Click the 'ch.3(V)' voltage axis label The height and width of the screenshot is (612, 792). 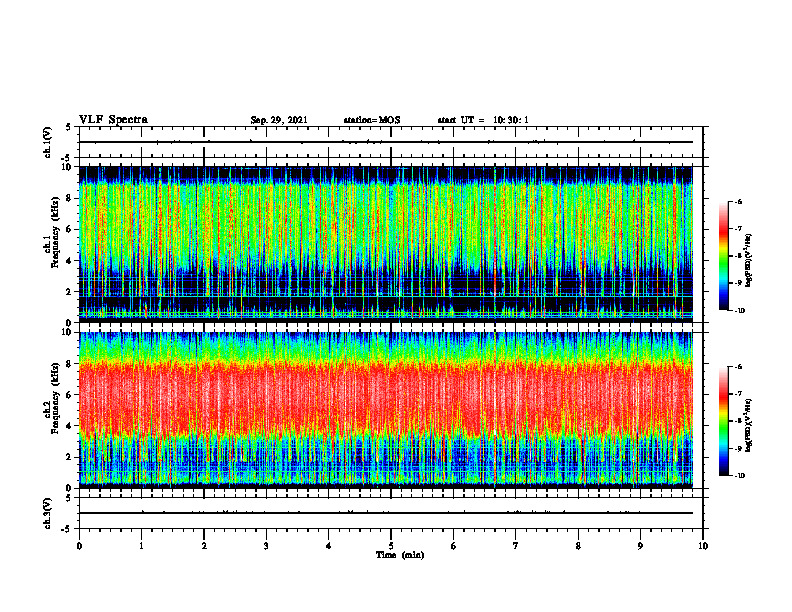click(x=47, y=513)
